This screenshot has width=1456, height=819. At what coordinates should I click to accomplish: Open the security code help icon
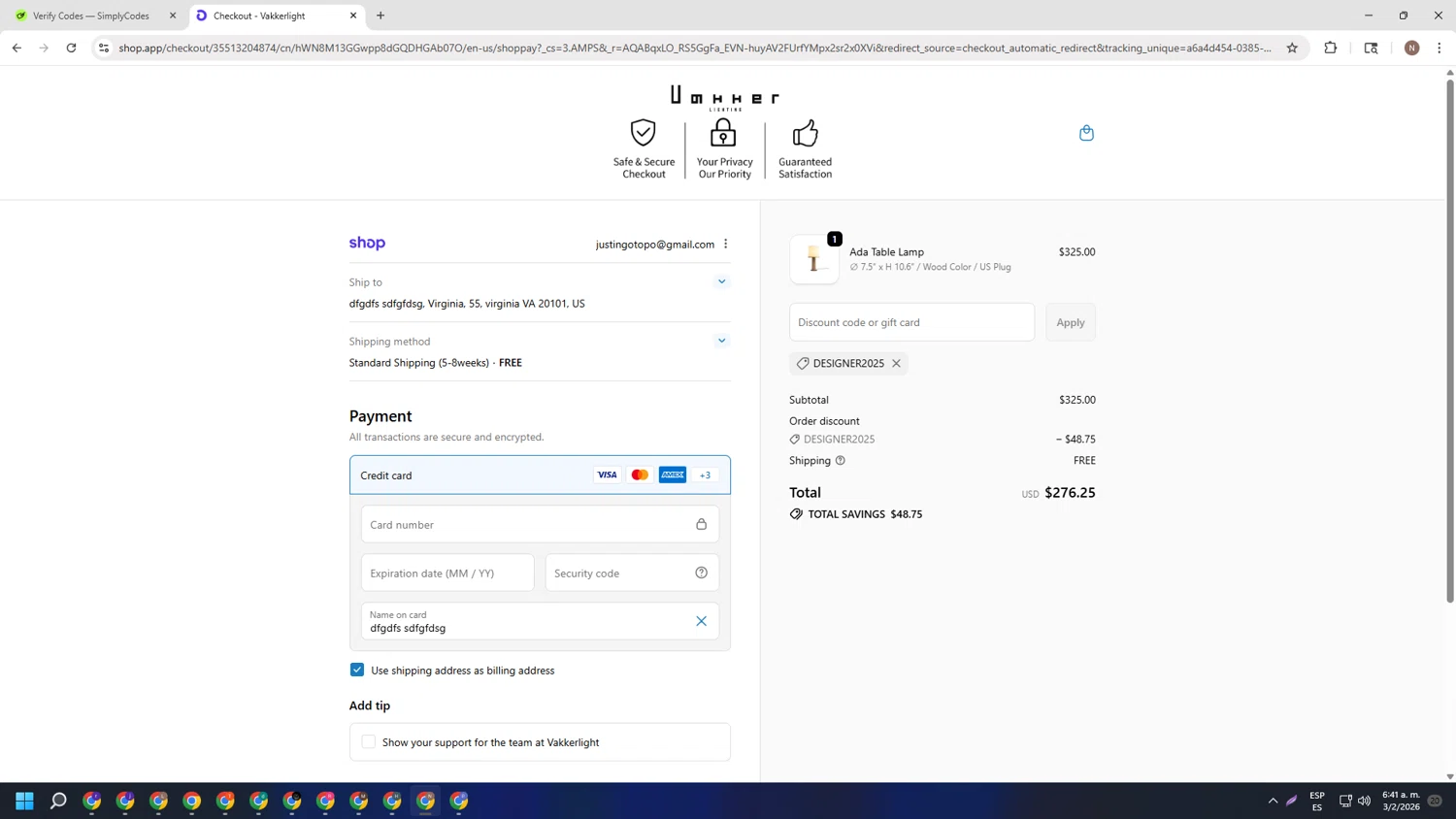(701, 573)
